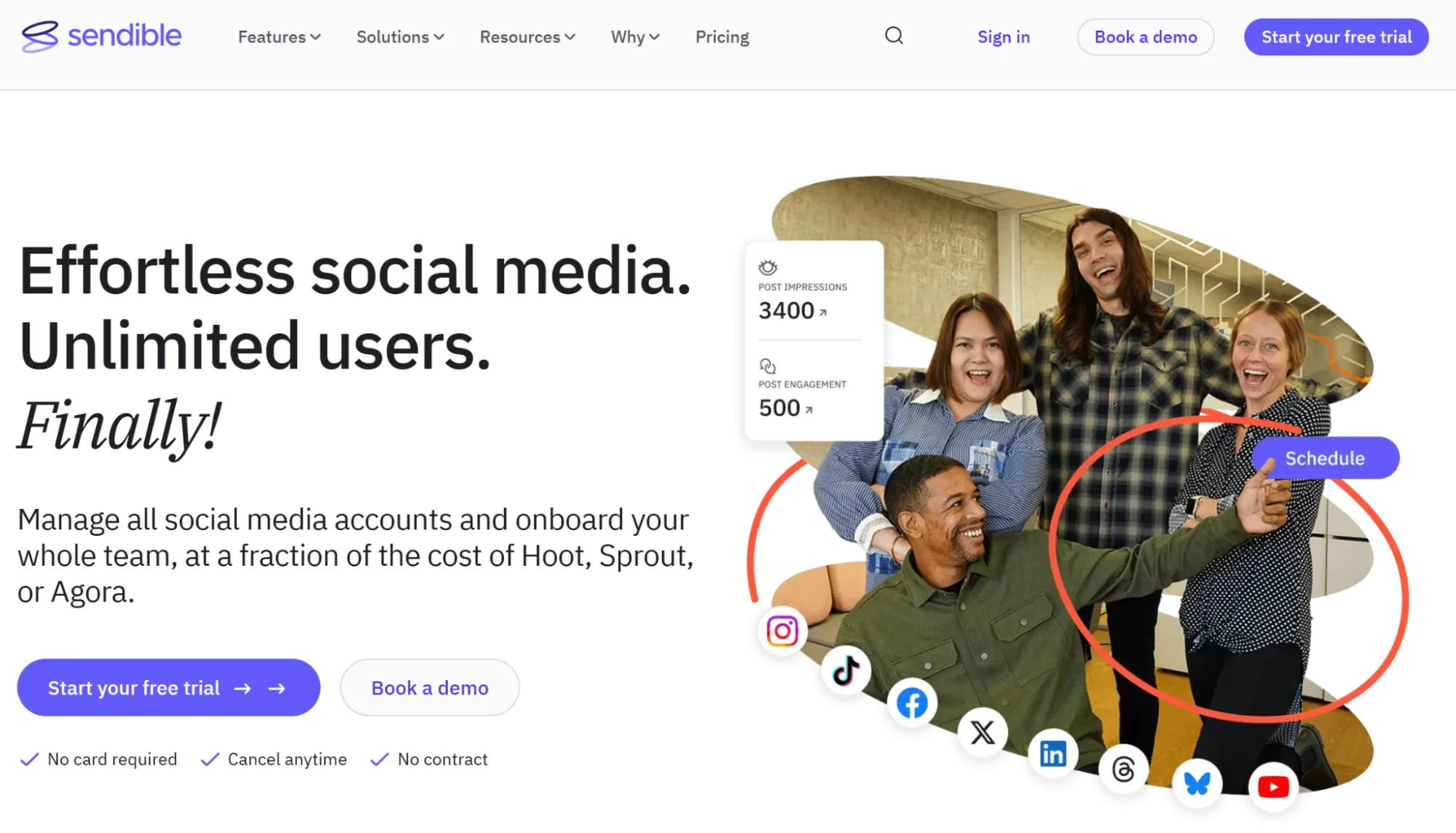Click the Schedule pill on the image

coord(1325,458)
